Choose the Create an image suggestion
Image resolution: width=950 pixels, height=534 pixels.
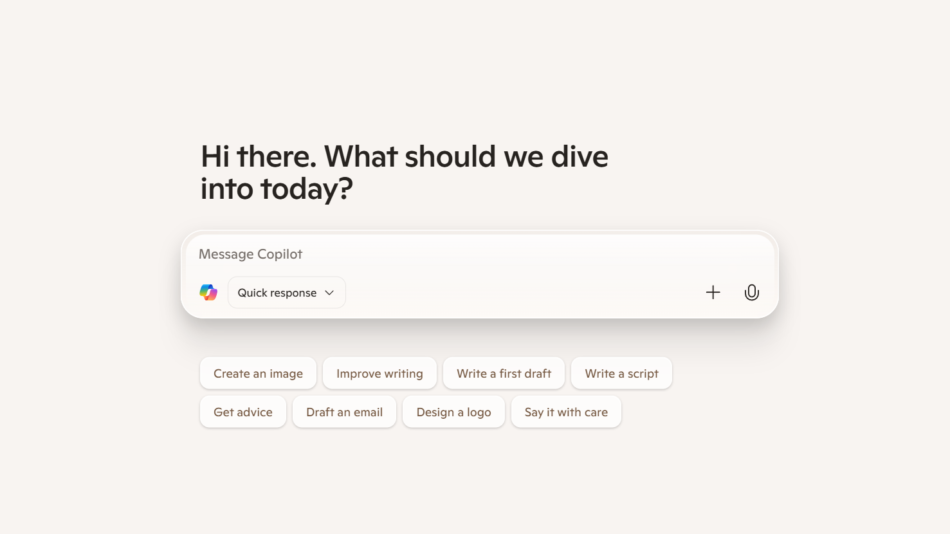258,373
